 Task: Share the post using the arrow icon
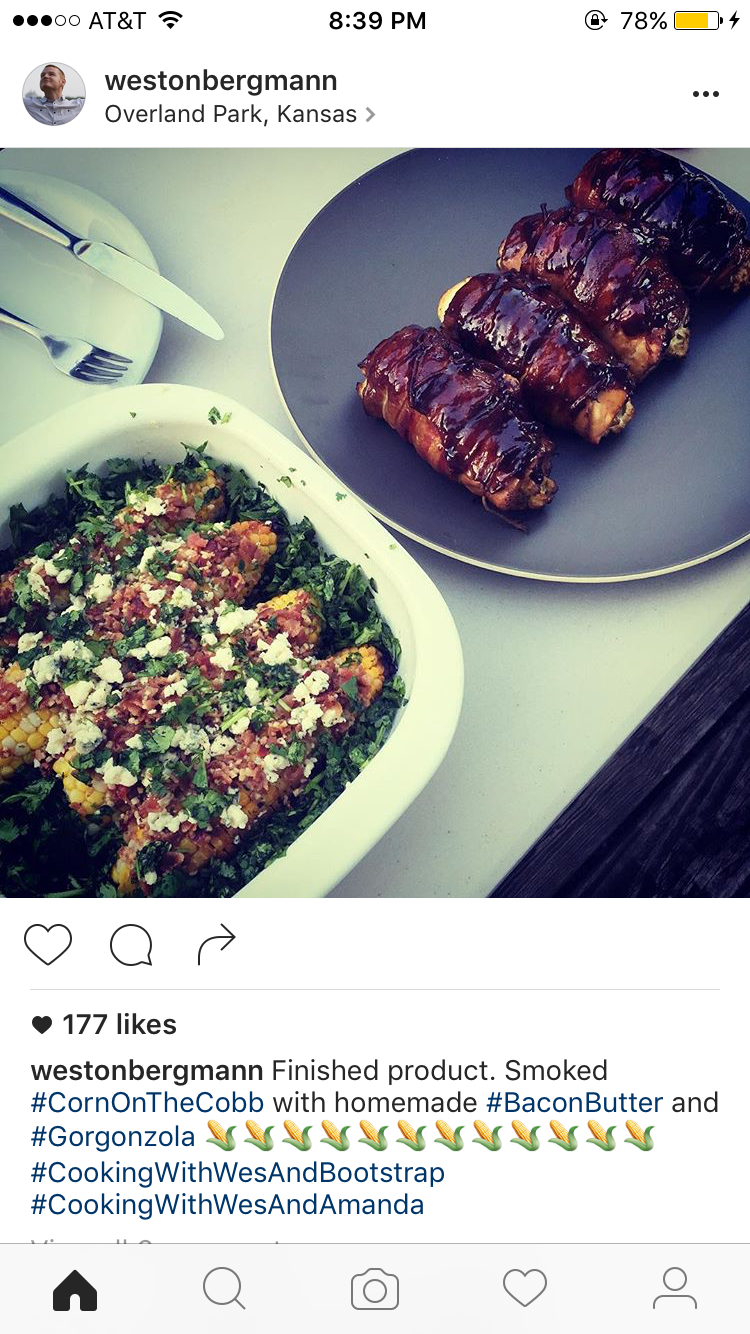pyautogui.click(x=216, y=944)
